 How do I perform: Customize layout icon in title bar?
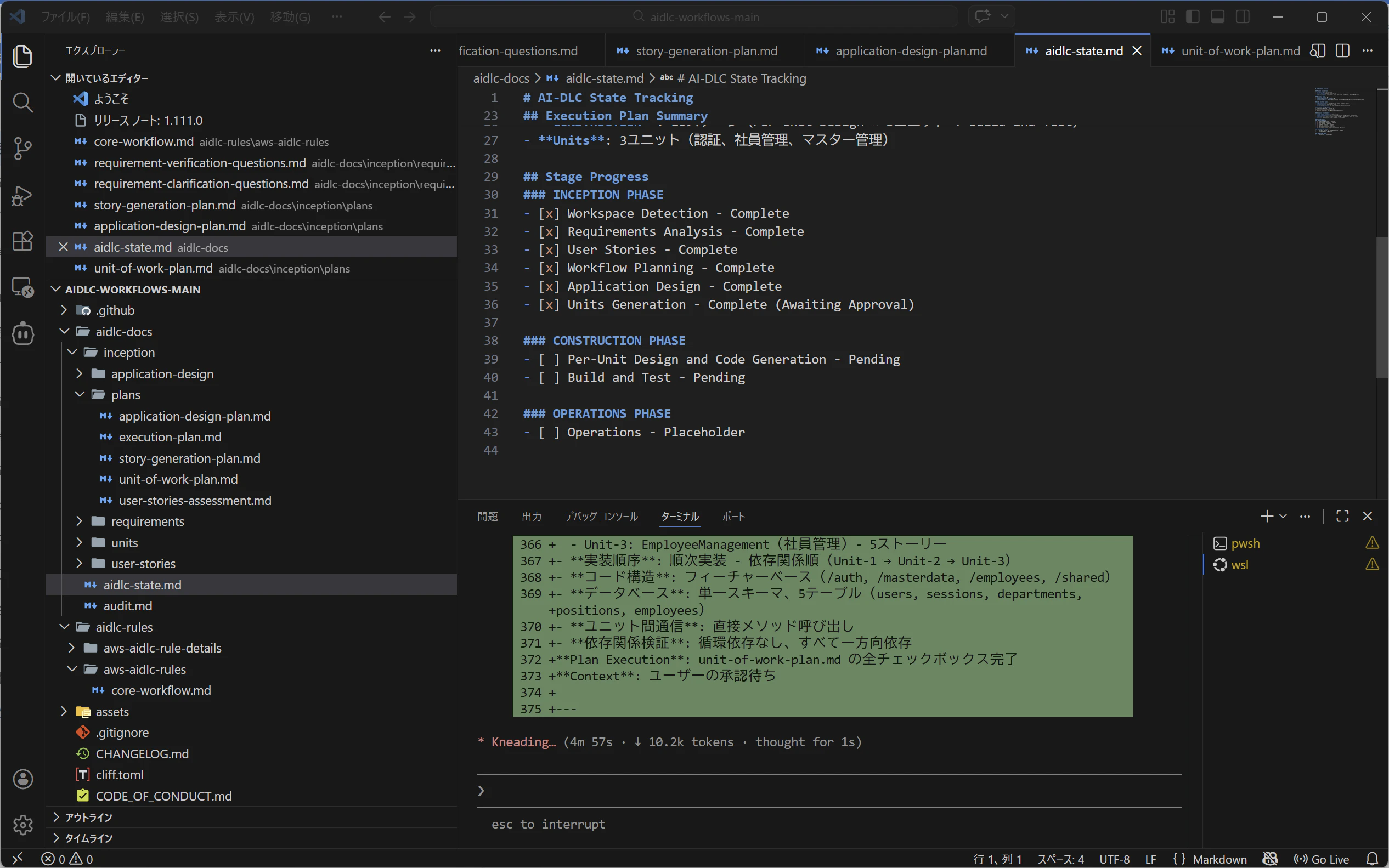point(1167,16)
